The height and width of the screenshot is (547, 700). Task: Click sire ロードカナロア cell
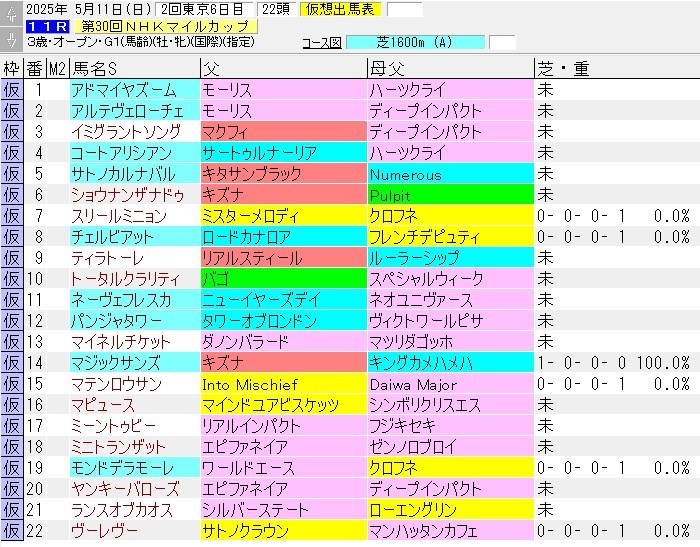coord(283,237)
